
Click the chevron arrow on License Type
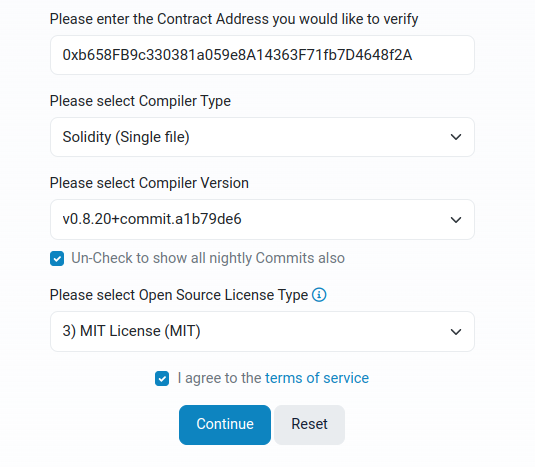(x=456, y=332)
